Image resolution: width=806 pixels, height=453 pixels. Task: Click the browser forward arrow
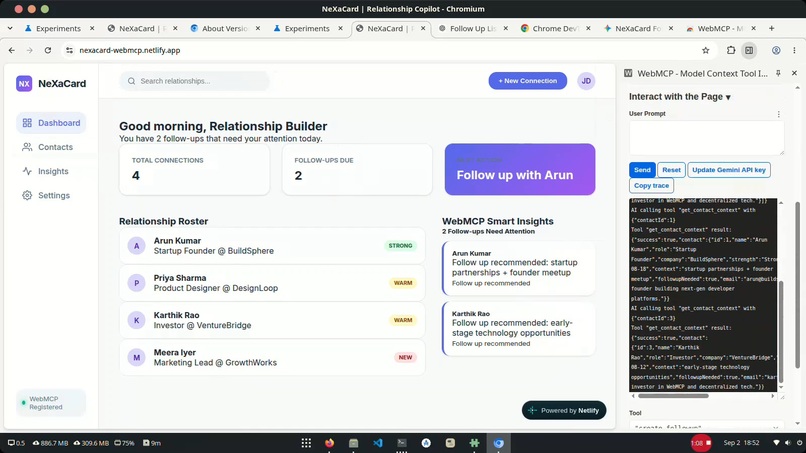click(x=30, y=50)
